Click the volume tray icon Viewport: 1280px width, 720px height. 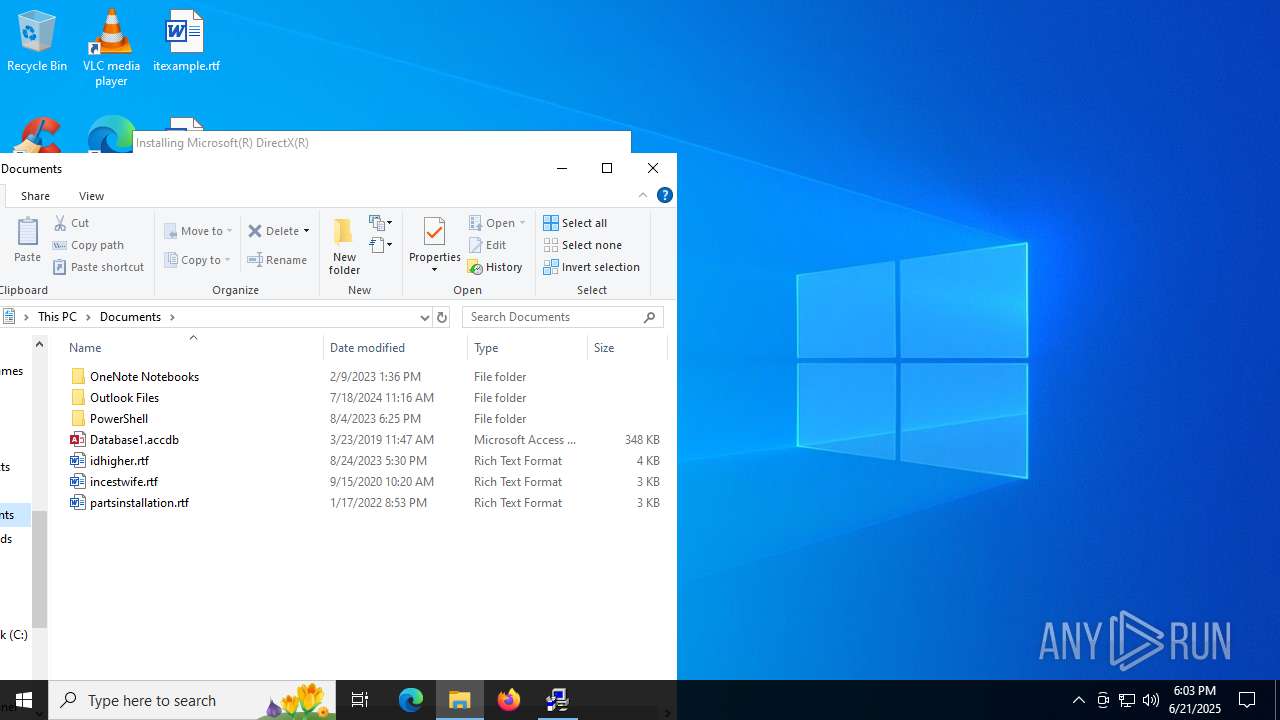(1151, 700)
